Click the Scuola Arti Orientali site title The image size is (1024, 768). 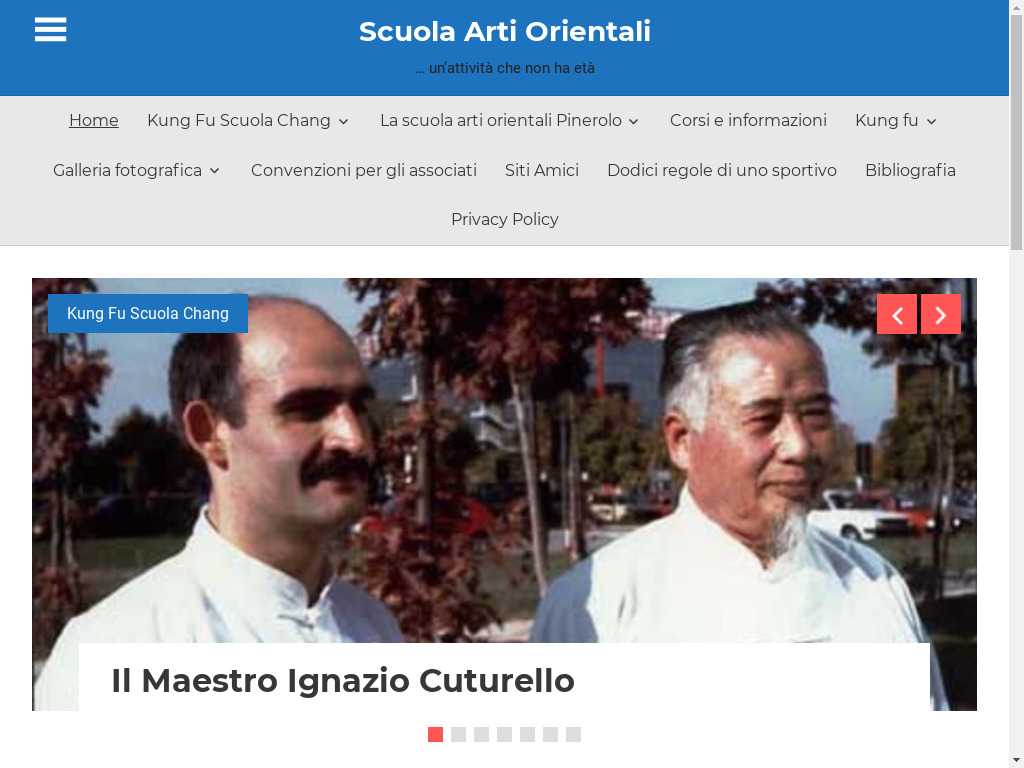[505, 31]
